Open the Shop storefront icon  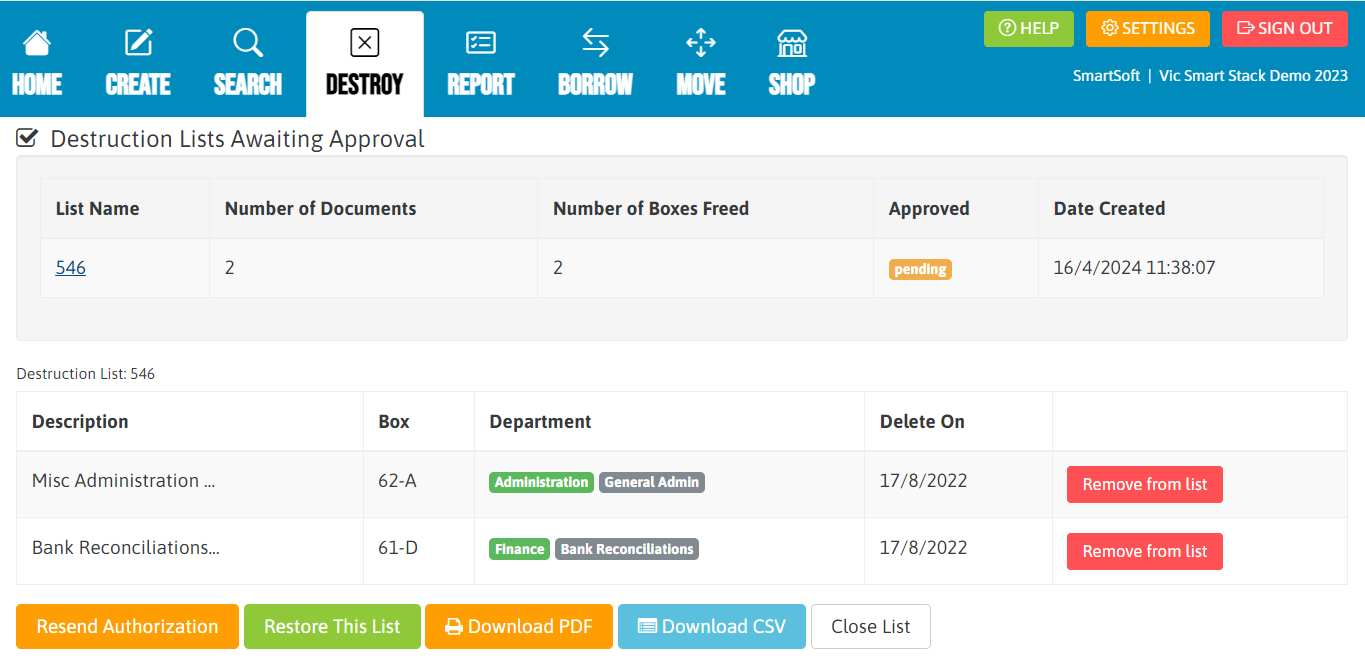coord(792,43)
